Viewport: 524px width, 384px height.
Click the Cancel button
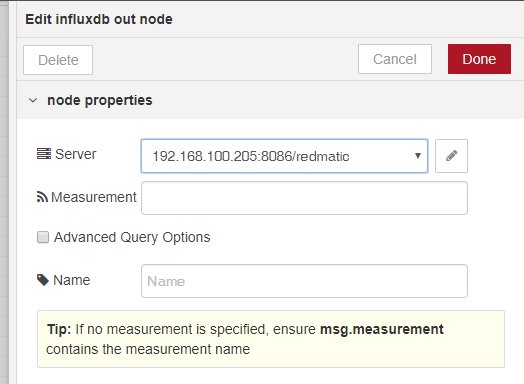[395, 59]
